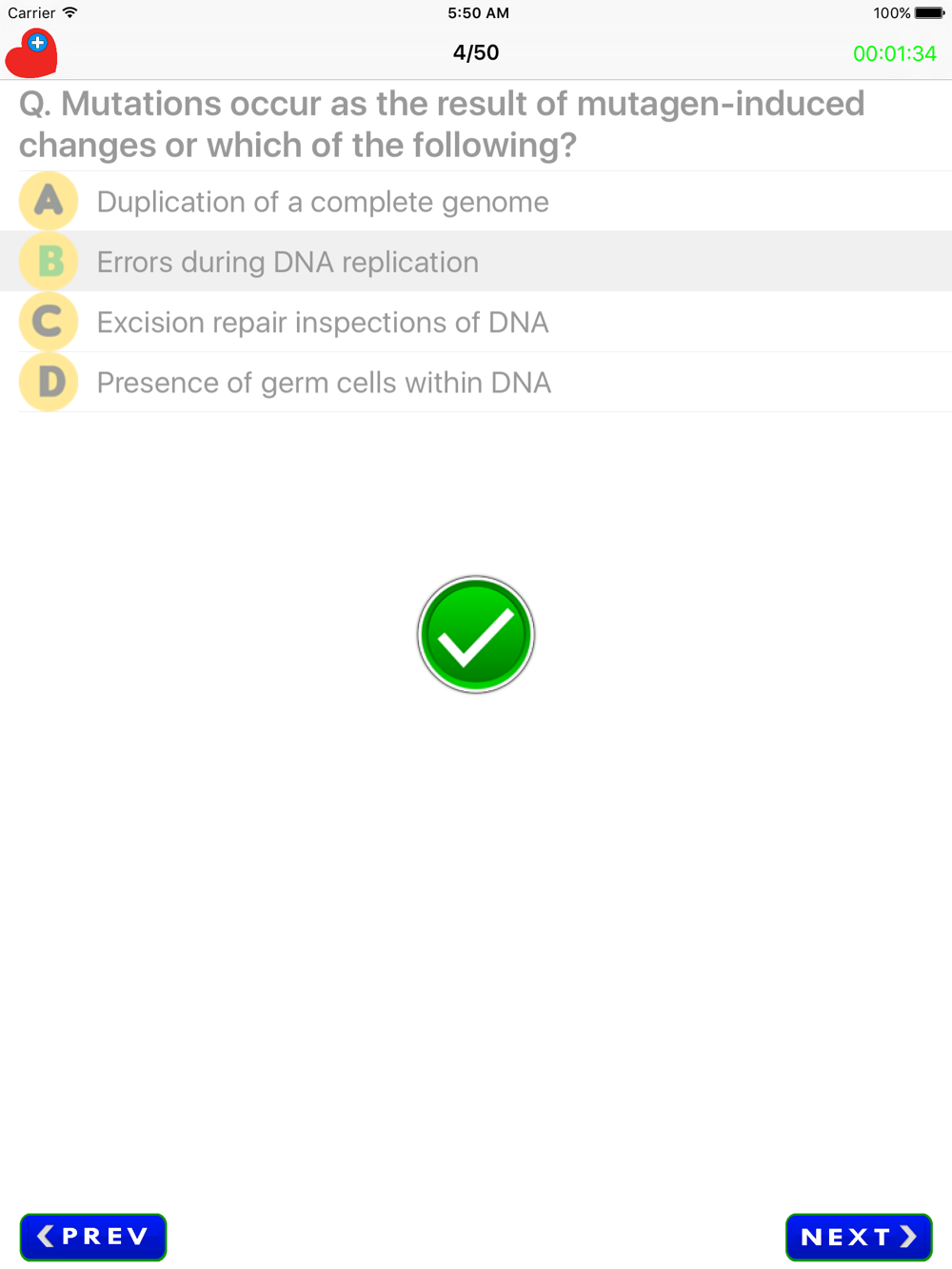Click the left chevron on PREV button
The height and width of the screenshot is (1269, 952).
coord(45,1236)
